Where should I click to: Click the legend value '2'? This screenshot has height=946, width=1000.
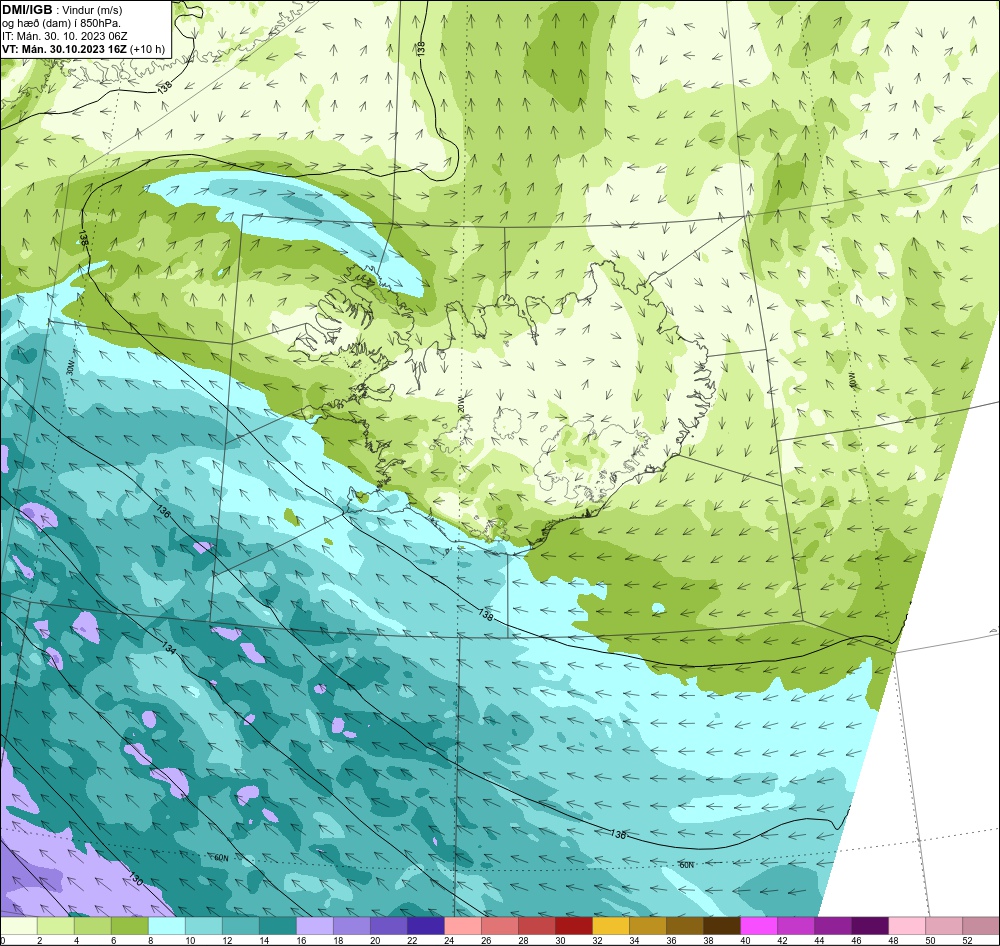click(40, 940)
